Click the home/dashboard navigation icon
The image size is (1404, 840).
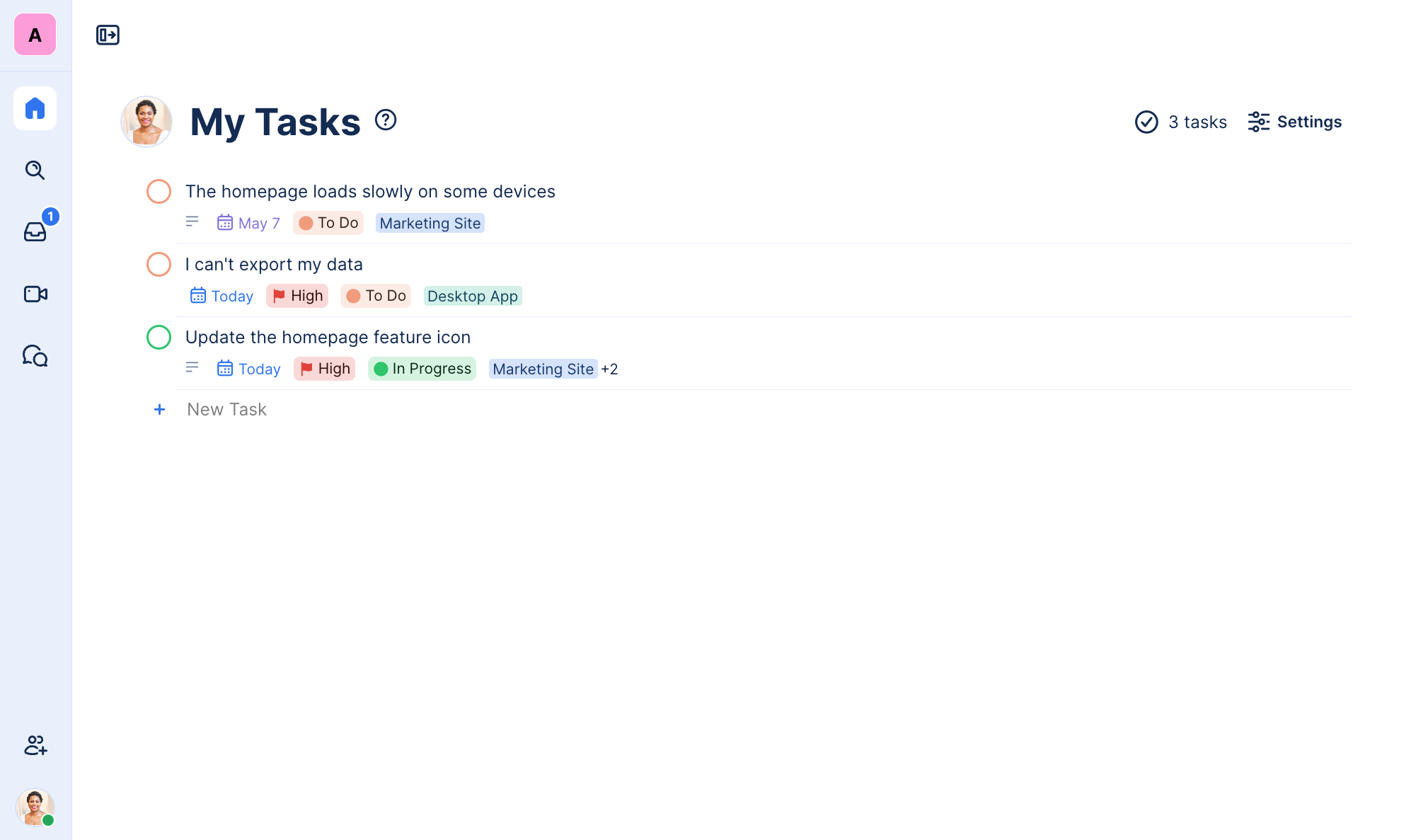(36, 108)
